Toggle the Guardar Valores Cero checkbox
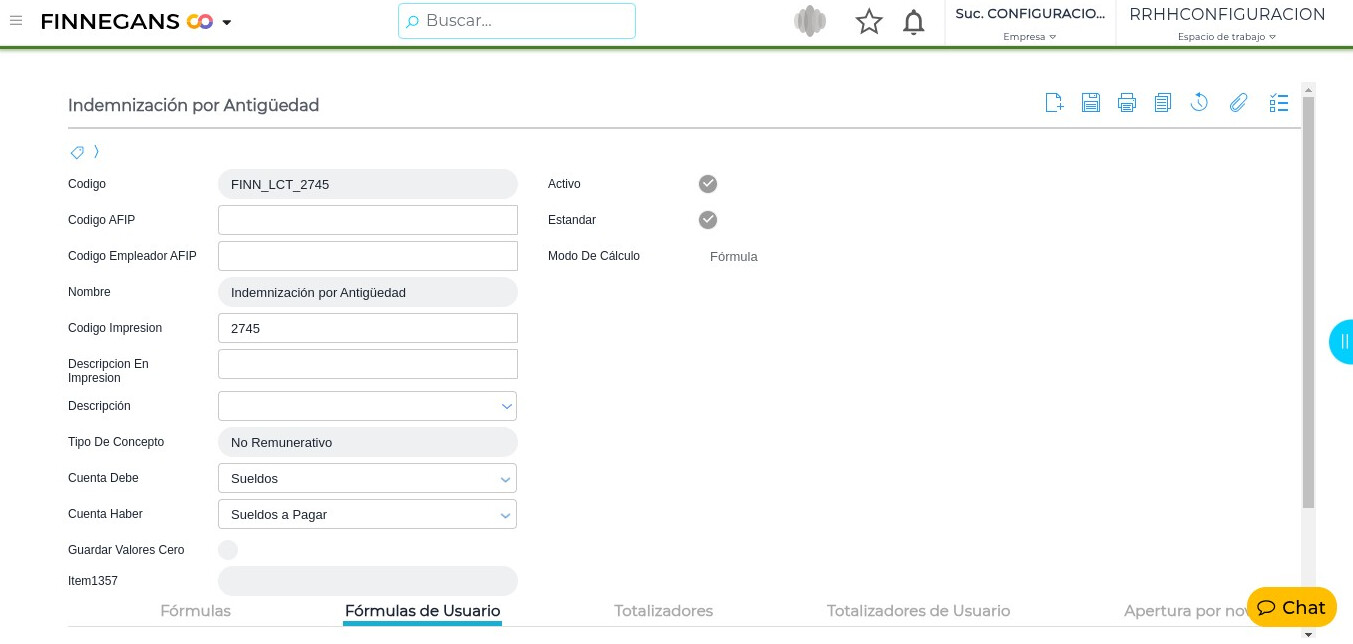The height and width of the screenshot is (644, 1353). [228, 550]
